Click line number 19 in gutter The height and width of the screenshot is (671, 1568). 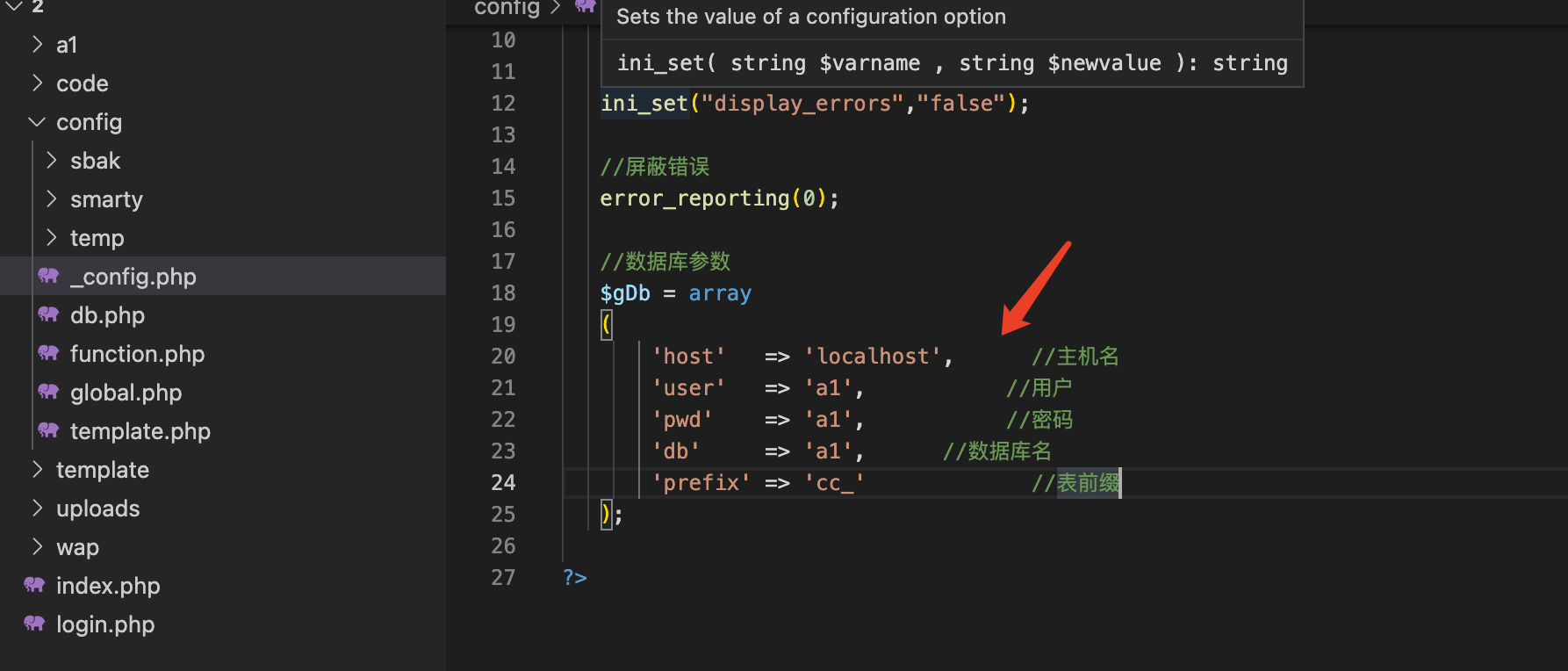click(503, 324)
